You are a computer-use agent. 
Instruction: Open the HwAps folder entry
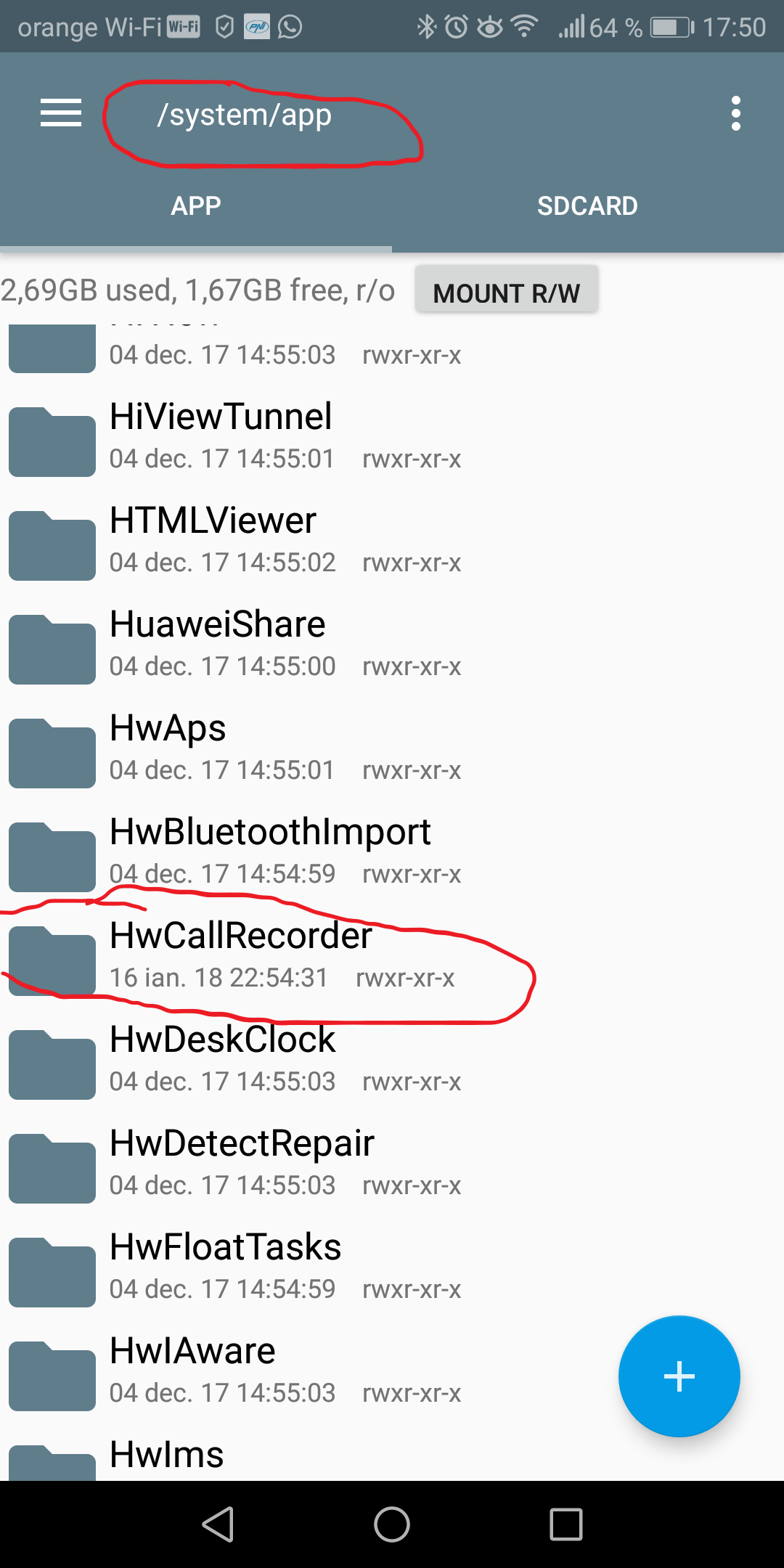click(392, 748)
